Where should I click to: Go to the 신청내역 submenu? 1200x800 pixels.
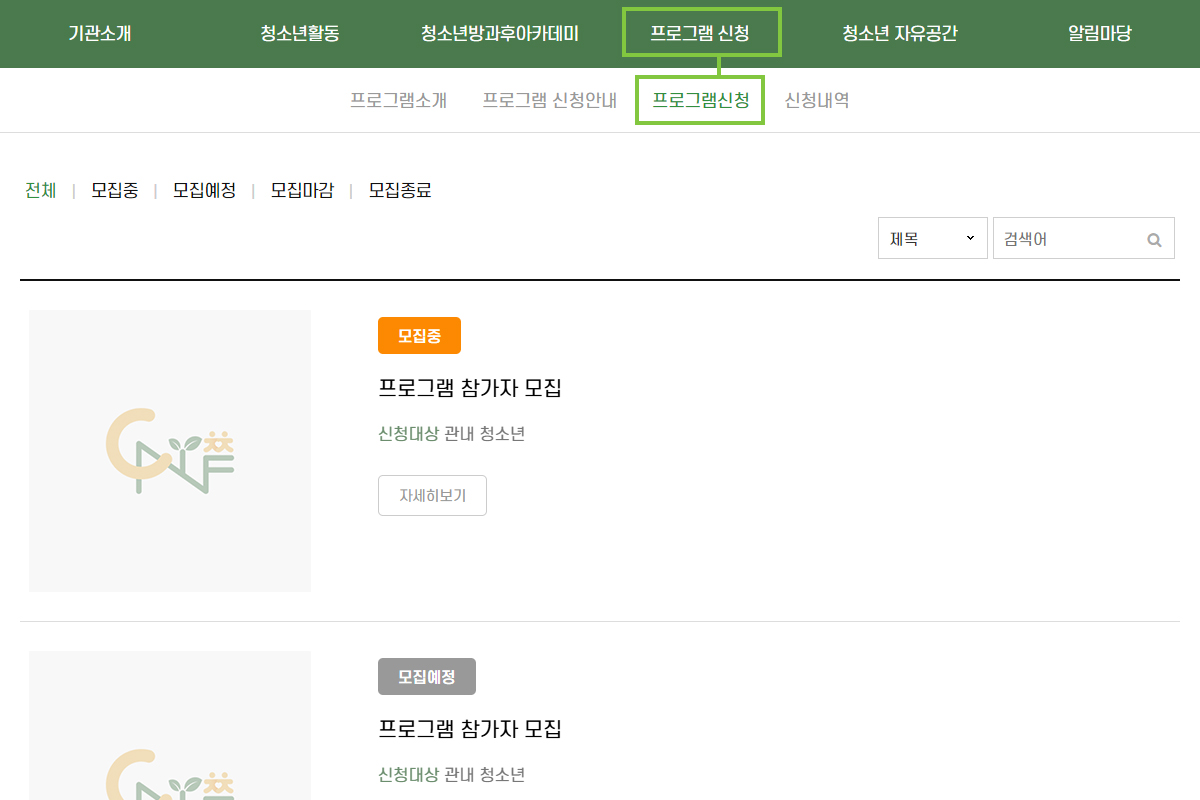[x=817, y=100]
